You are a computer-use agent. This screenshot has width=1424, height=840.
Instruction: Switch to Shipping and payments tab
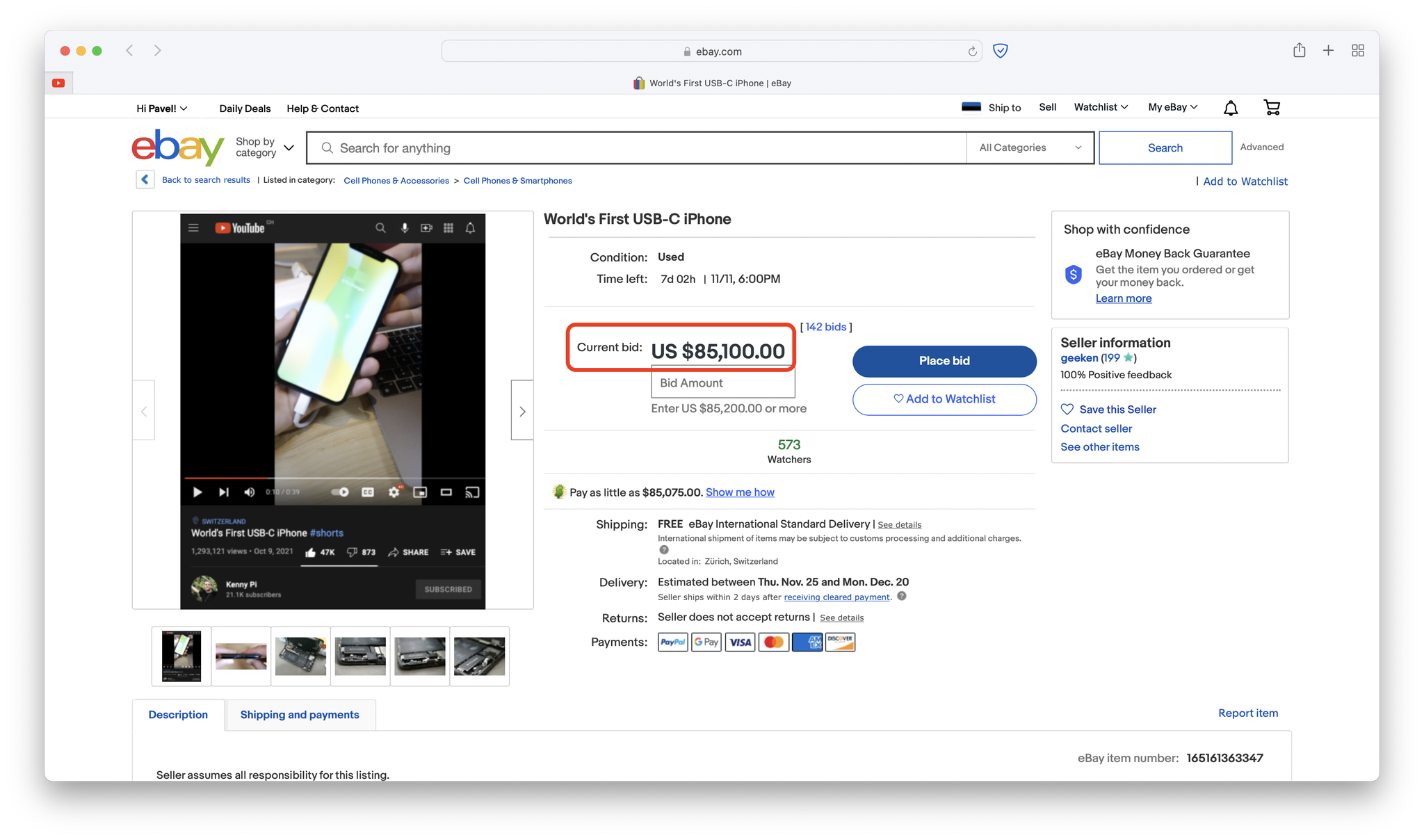tap(300, 715)
